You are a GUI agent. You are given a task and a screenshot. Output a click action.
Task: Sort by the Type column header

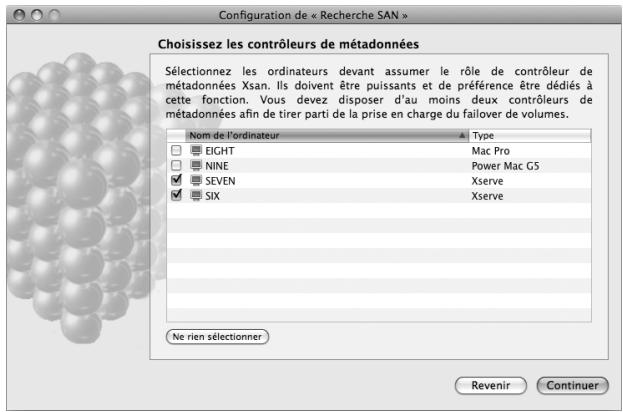point(530,135)
